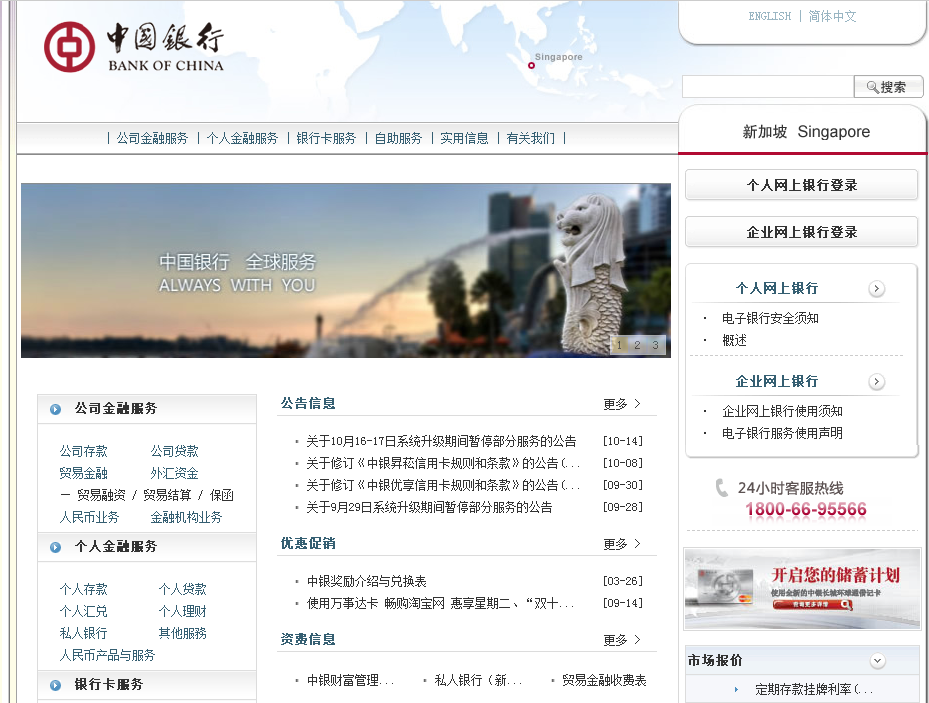This screenshot has height=703, width=929.
Task: Click the round arrow icon next to 企业网上银行
Action: (877, 382)
